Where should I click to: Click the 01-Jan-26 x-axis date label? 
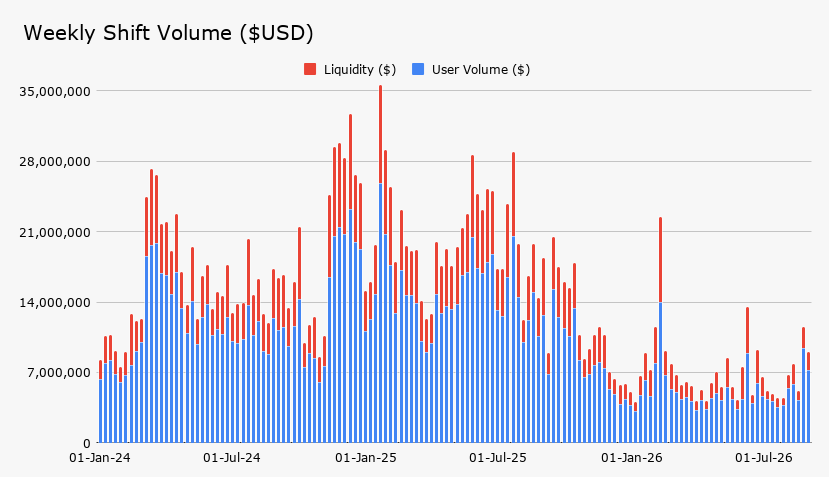(x=632, y=457)
